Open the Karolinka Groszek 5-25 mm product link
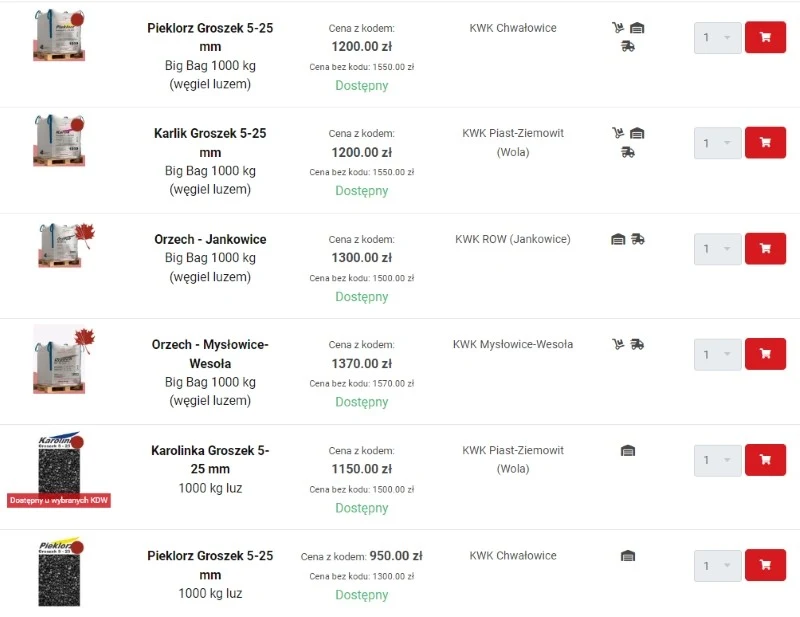800x617 pixels. click(x=210, y=459)
